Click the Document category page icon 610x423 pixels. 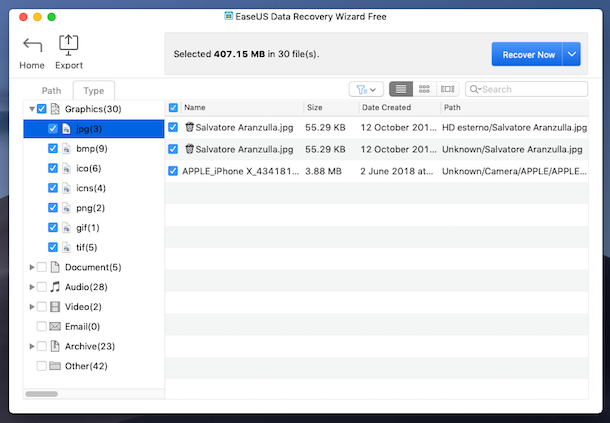(x=55, y=267)
